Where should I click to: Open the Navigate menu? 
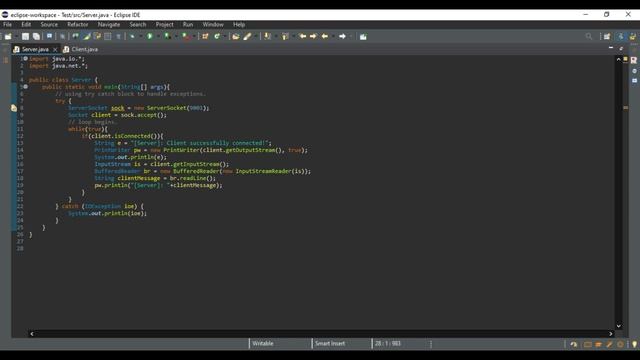pos(109,25)
